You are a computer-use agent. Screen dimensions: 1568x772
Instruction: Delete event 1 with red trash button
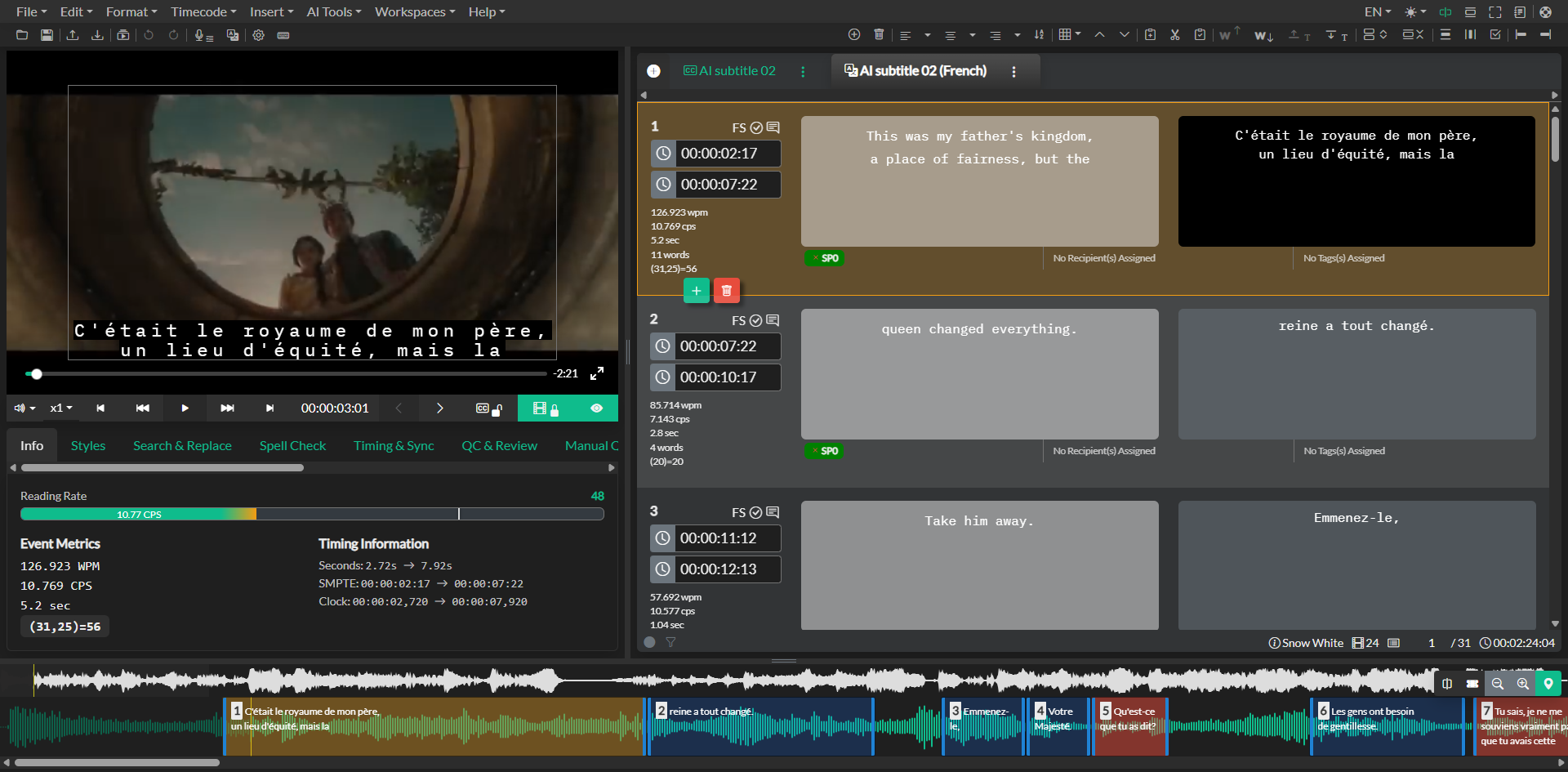coord(726,291)
